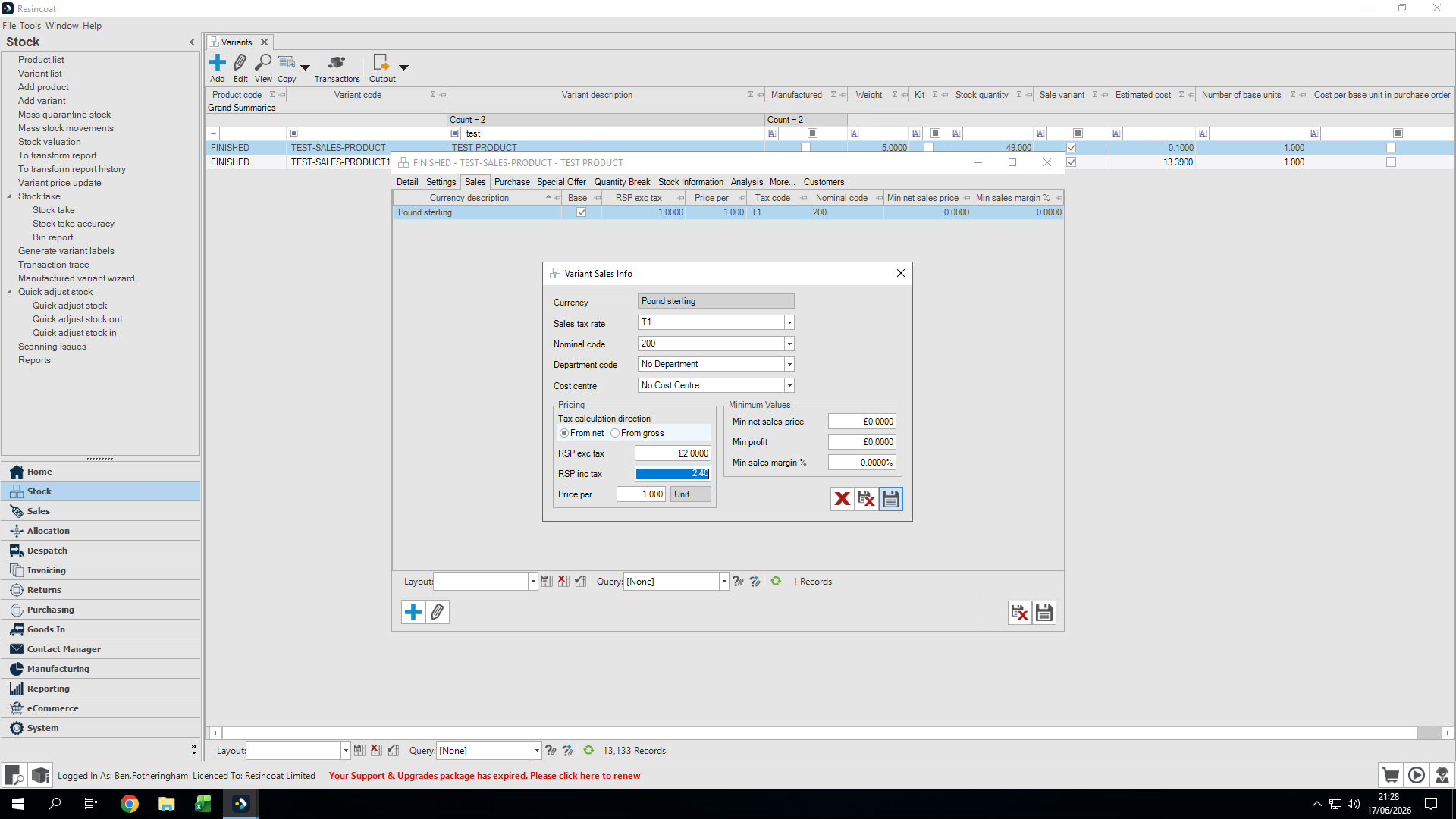The height and width of the screenshot is (819, 1456).
Task: Click the green refresh icon beside 13,133 Records
Action: tap(588, 751)
